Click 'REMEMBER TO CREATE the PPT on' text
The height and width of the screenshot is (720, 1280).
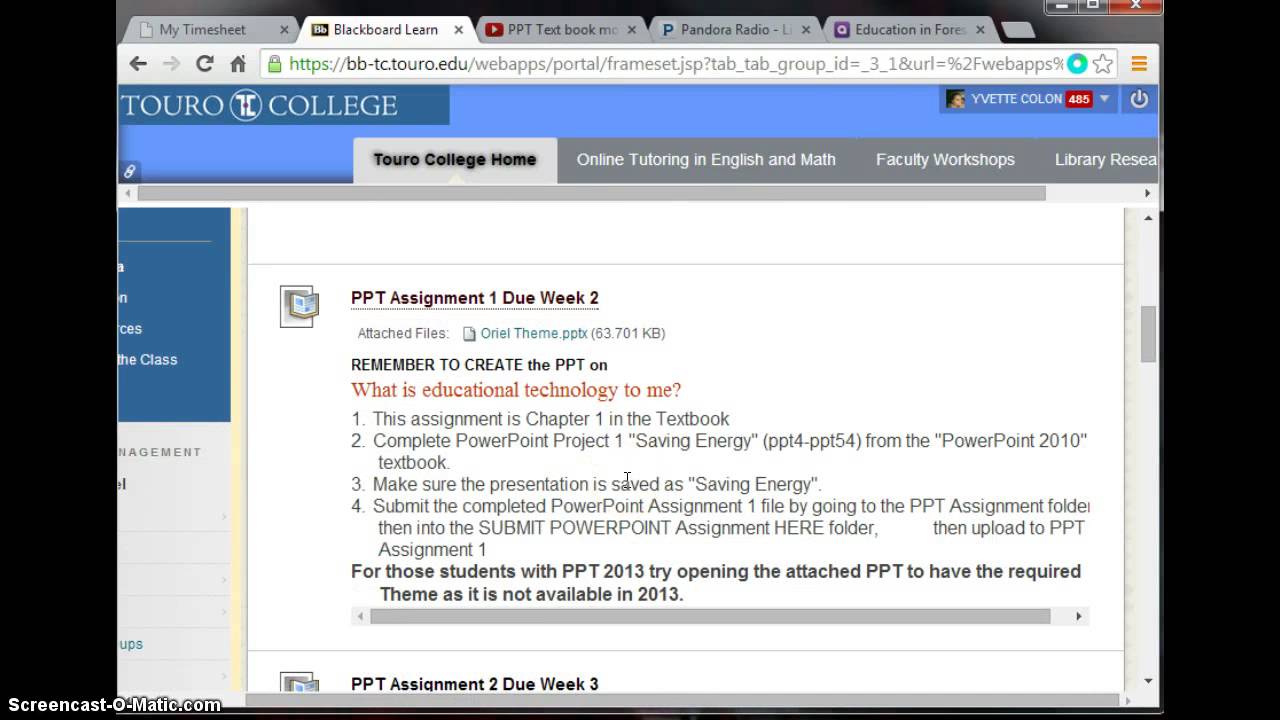pos(479,365)
